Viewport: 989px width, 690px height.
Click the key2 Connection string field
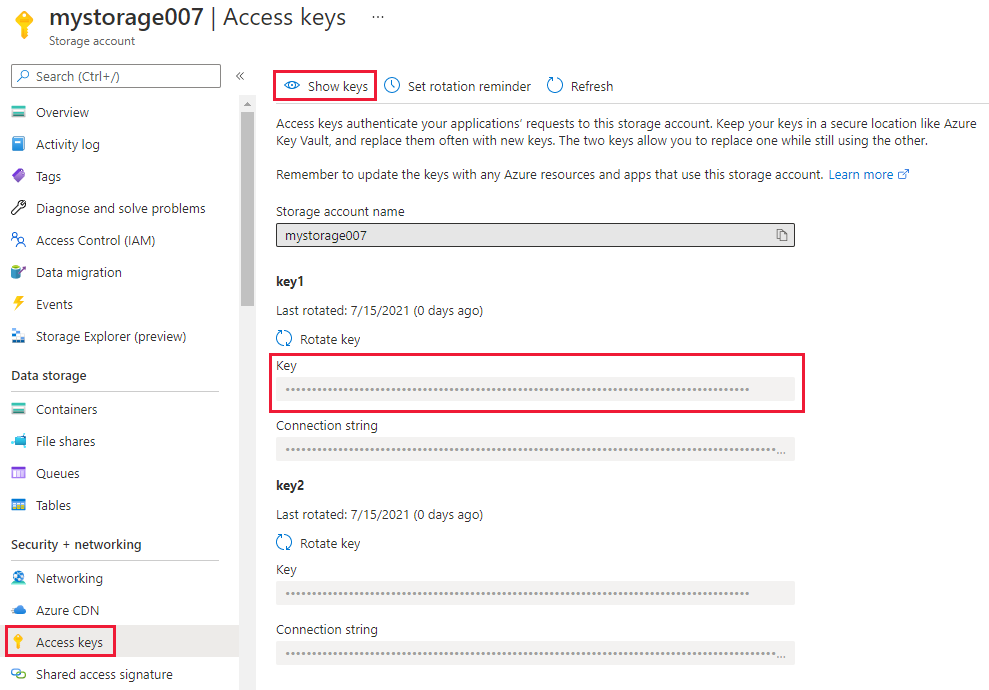coord(535,653)
